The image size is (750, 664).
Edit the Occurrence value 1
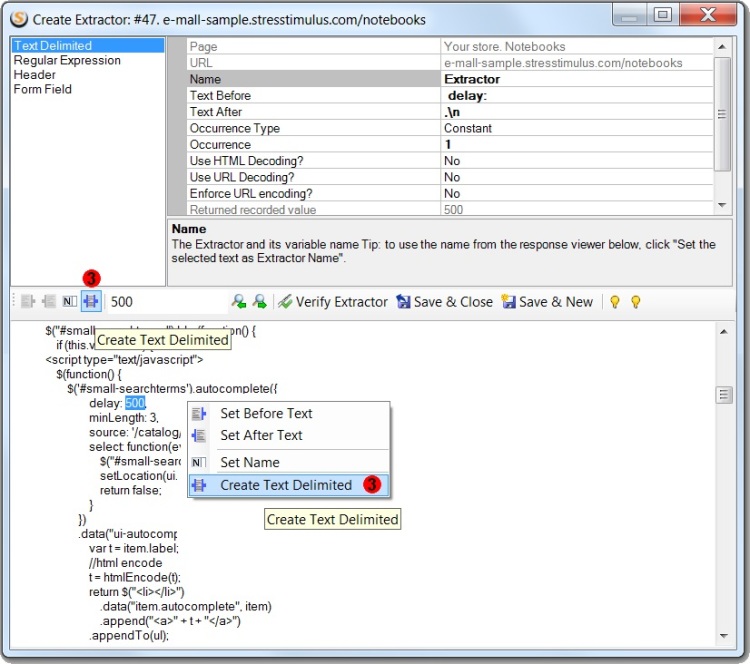577,144
